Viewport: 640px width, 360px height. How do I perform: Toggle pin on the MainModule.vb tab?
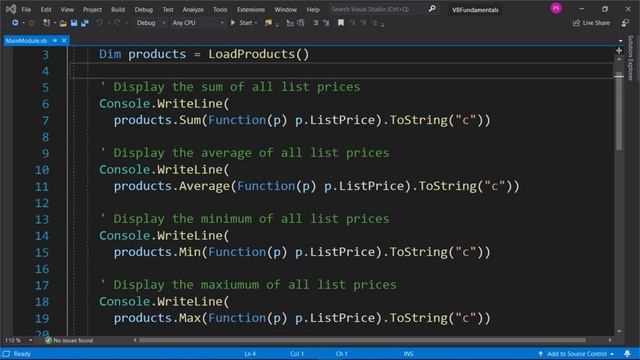coord(55,40)
